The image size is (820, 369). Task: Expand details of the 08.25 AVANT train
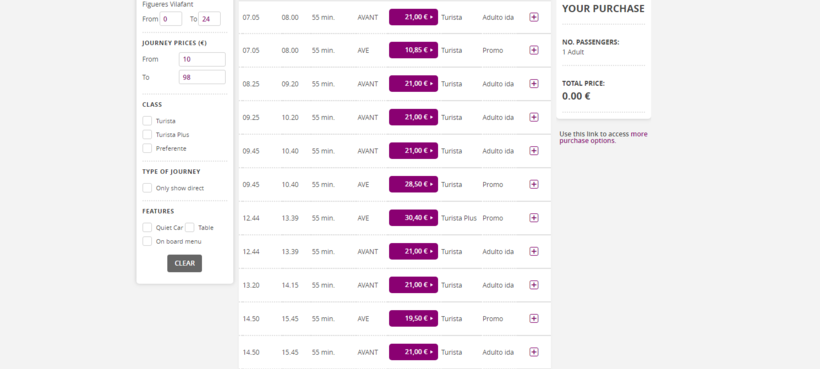click(x=533, y=84)
